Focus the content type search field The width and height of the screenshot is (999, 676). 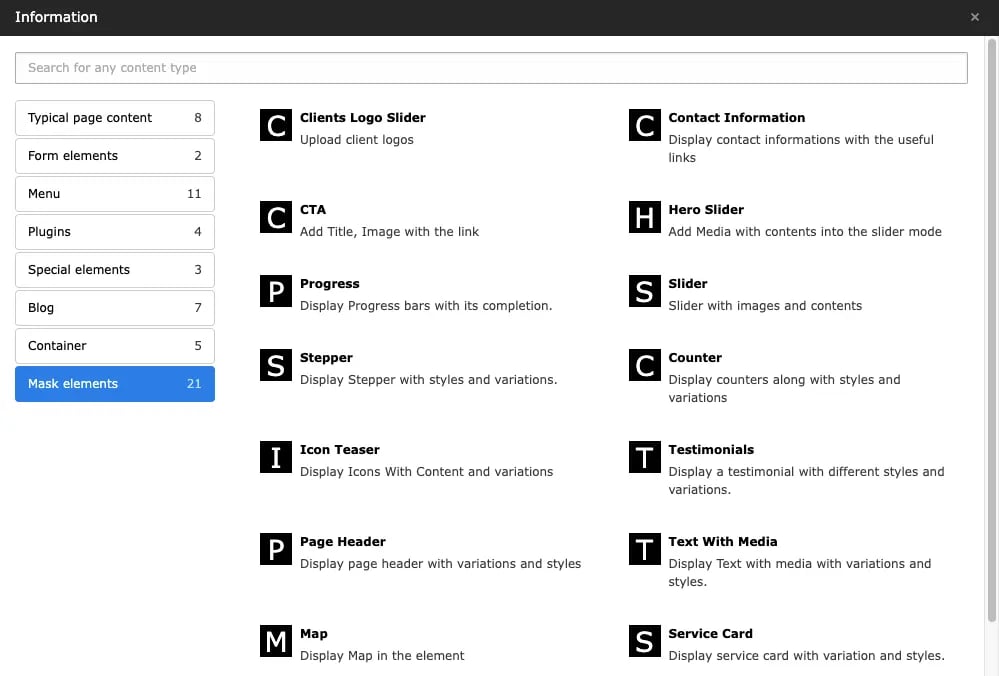coord(491,68)
